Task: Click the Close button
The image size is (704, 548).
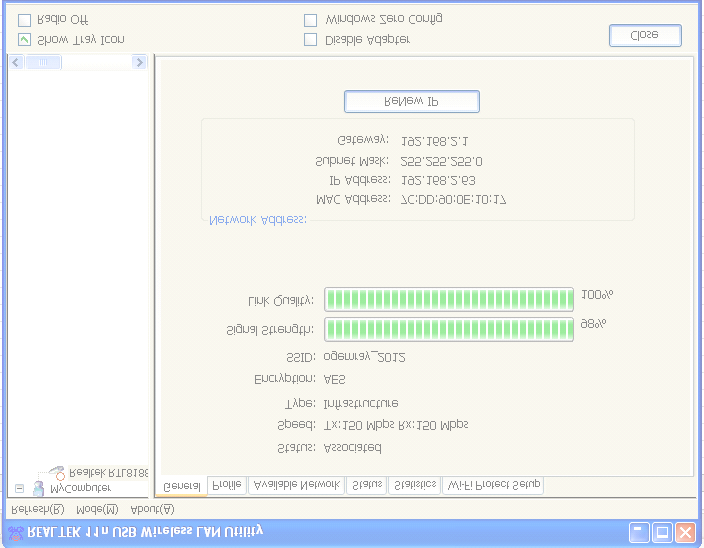Action: tap(645, 35)
